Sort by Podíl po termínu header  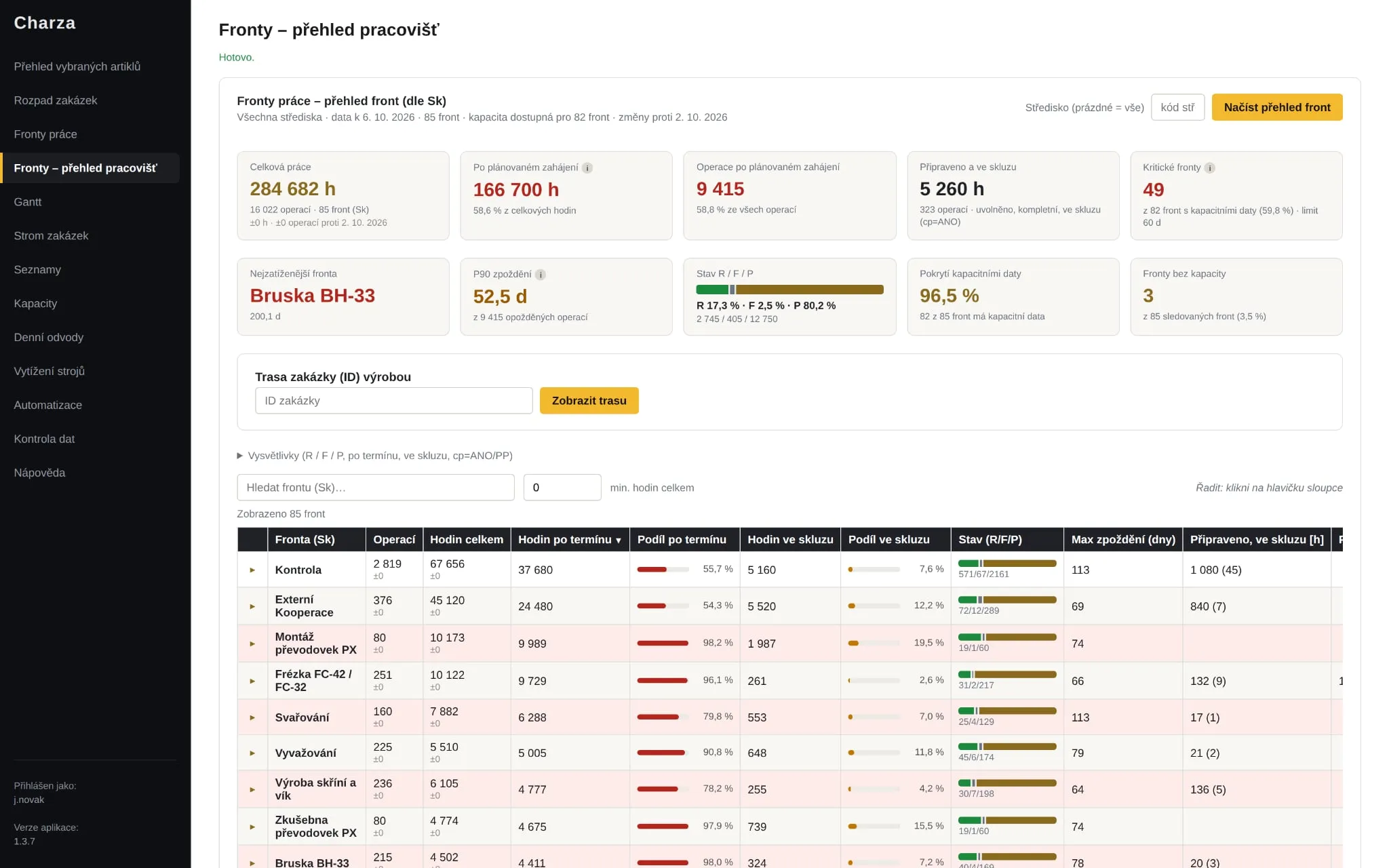coord(684,540)
